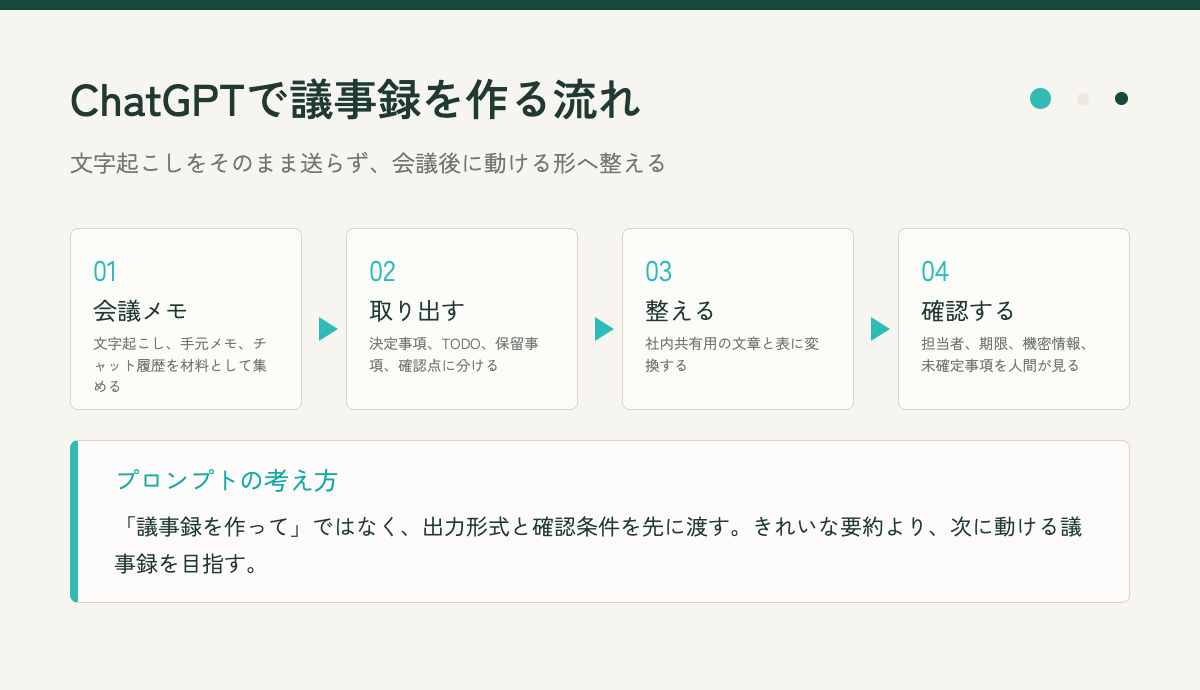
Task: Click the heading "プロンプトの考え方"
Action: [x=227, y=480]
